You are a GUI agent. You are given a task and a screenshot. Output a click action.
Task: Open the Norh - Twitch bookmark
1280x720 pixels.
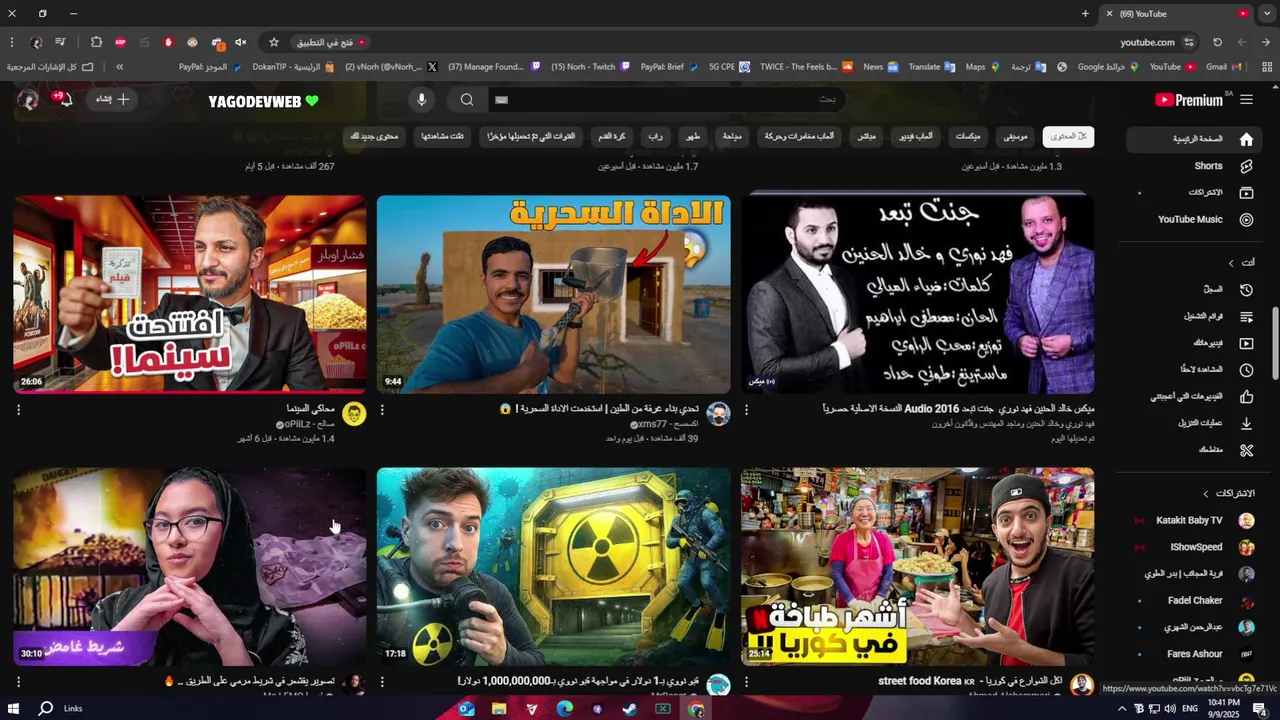(590, 67)
